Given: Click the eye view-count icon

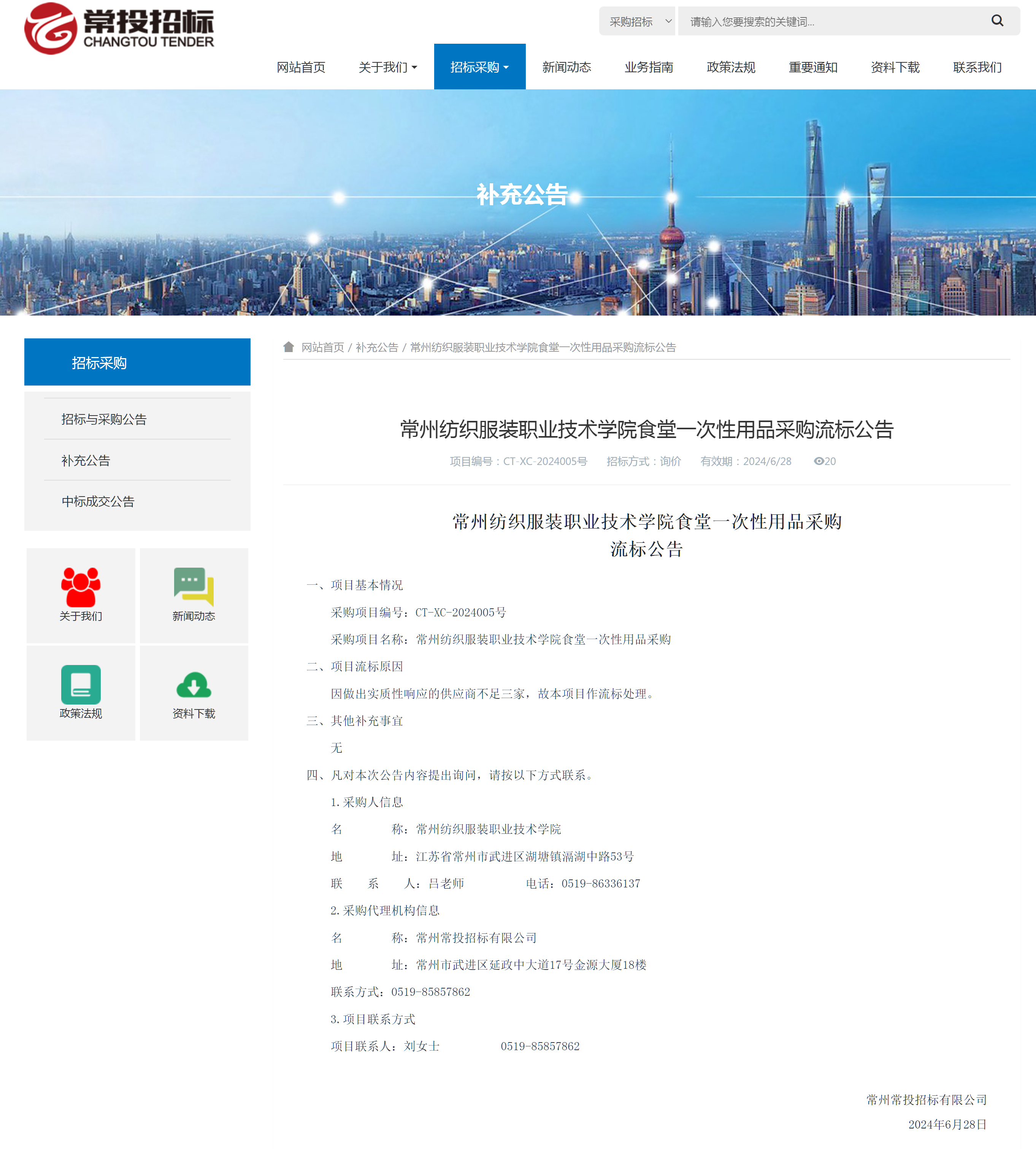Looking at the screenshot, I should pyautogui.click(x=819, y=461).
